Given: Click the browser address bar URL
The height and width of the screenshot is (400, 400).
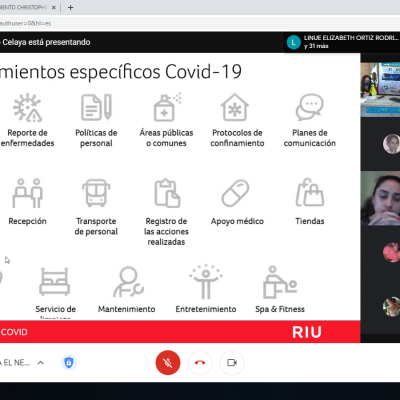Looking at the screenshot, I should tap(25, 23).
